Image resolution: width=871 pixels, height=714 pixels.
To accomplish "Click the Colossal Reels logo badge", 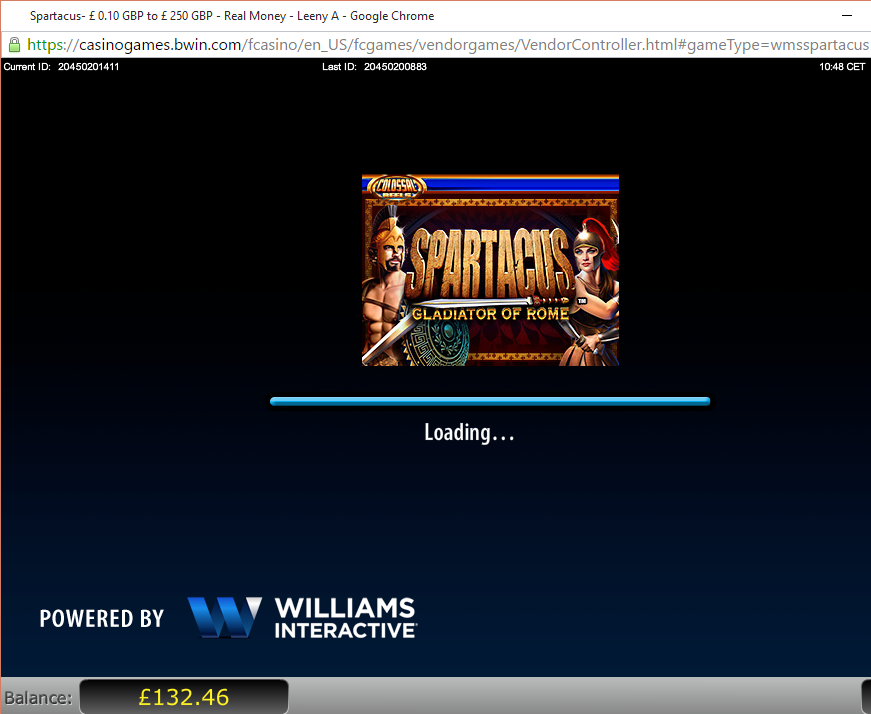I will click(397, 187).
